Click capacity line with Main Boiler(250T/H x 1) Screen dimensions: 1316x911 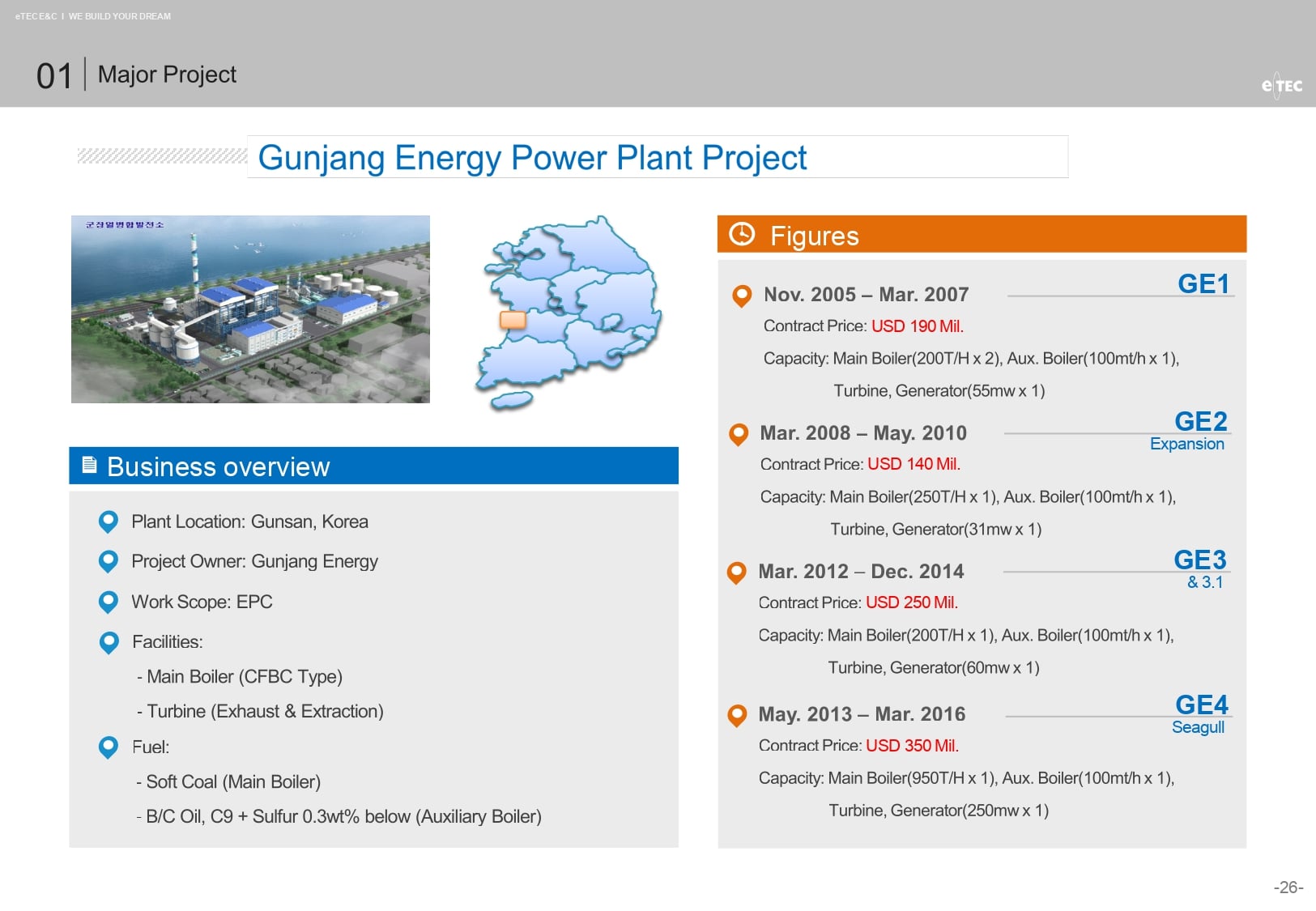tap(968, 497)
